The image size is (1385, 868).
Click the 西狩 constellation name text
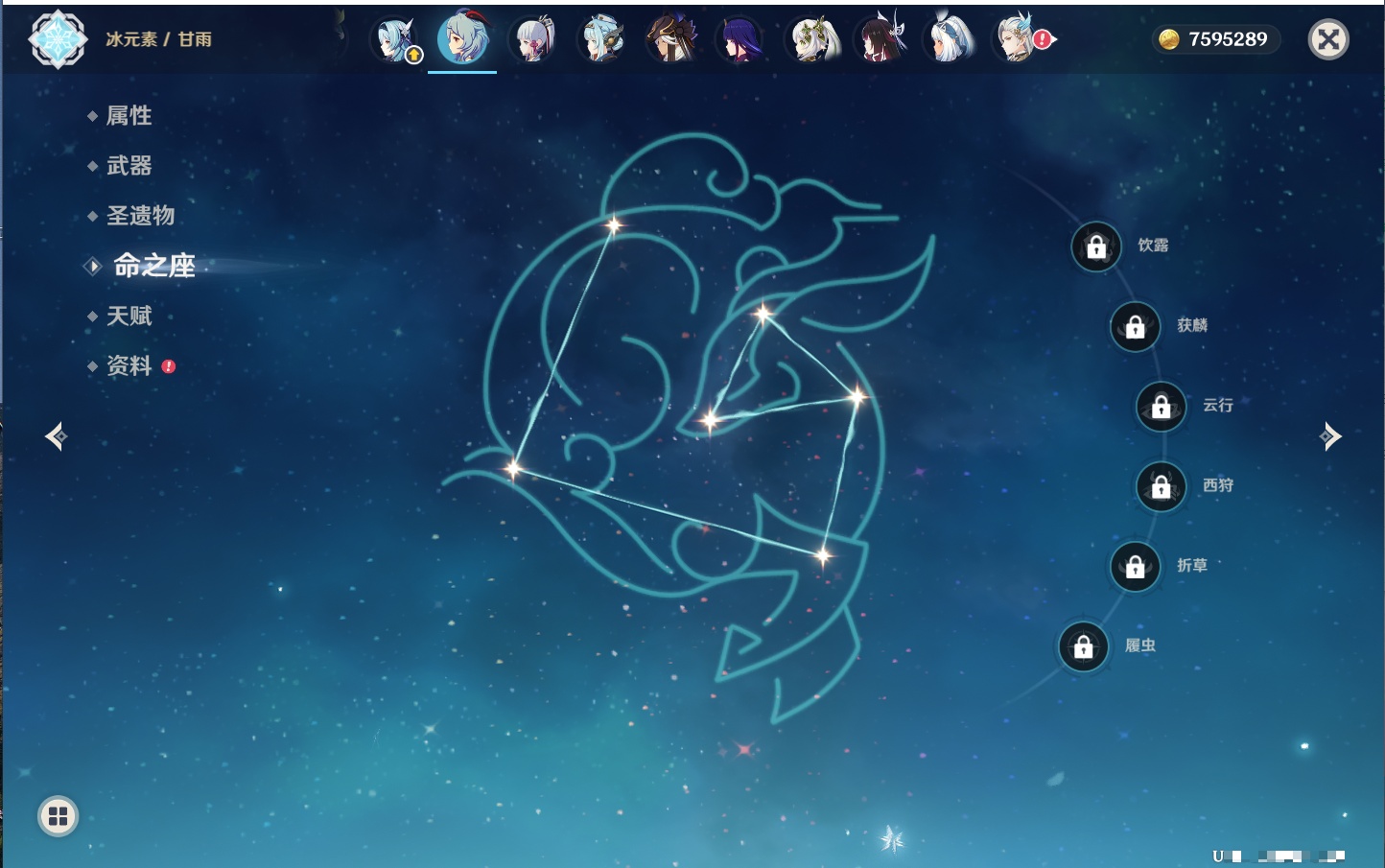tap(1218, 485)
